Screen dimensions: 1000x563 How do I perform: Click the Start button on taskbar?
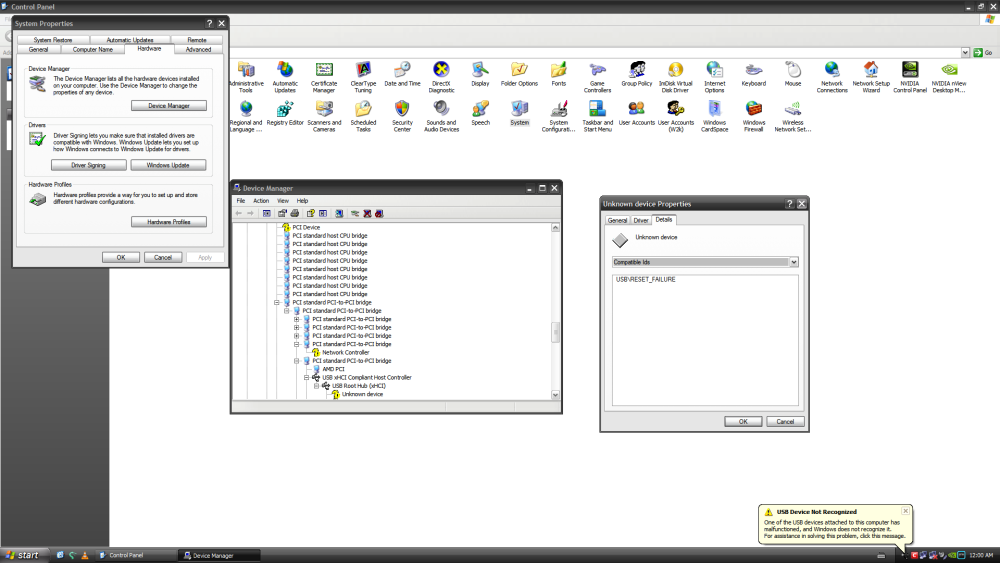point(22,555)
